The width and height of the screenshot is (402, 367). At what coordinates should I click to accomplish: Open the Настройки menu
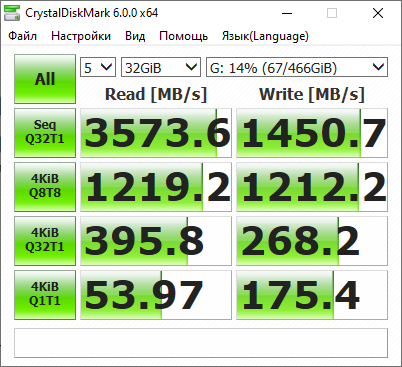pos(81,36)
